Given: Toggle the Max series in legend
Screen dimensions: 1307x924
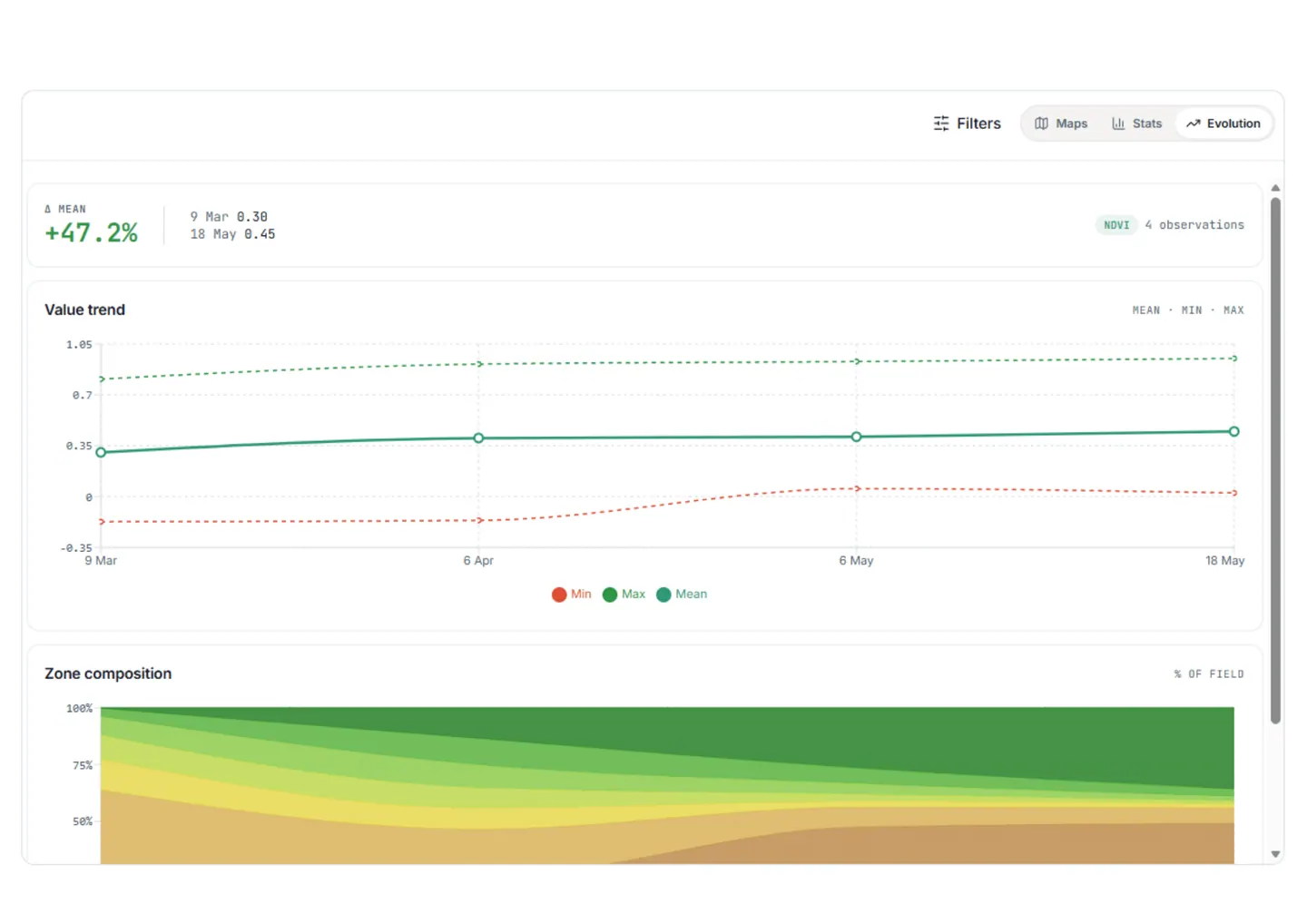Looking at the screenshot, I should [x=624, y=595].
